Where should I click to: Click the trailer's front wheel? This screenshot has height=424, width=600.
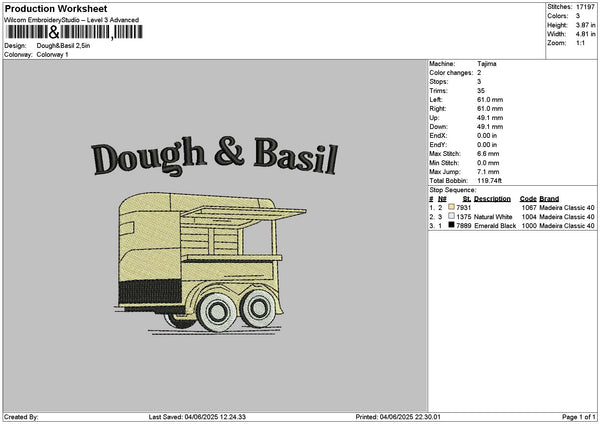(218, 313)
